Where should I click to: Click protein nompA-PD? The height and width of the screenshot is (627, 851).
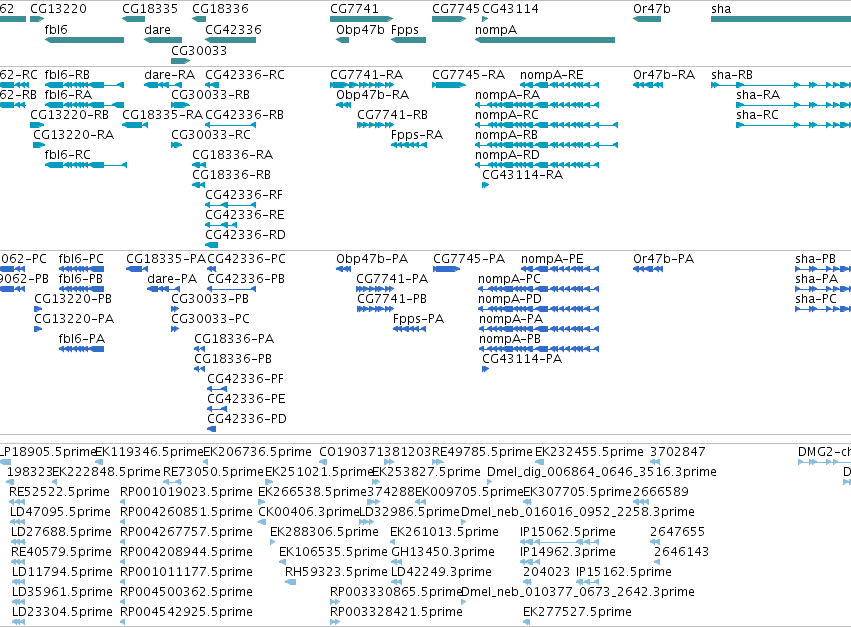(510, 299)
